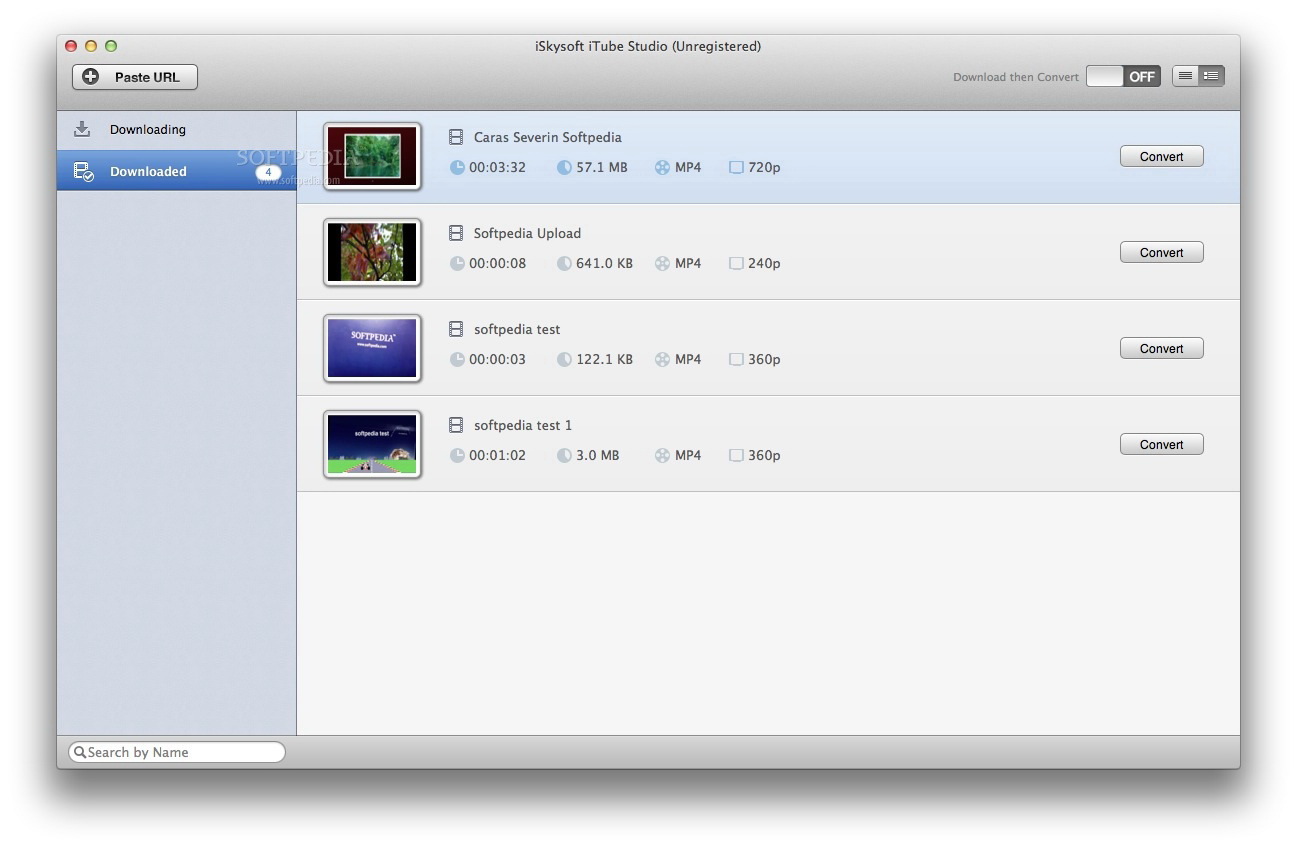Switch to detailed list view icon
The height and width of the screenshot is (848, 1297).
click(x=1211, y=76)
